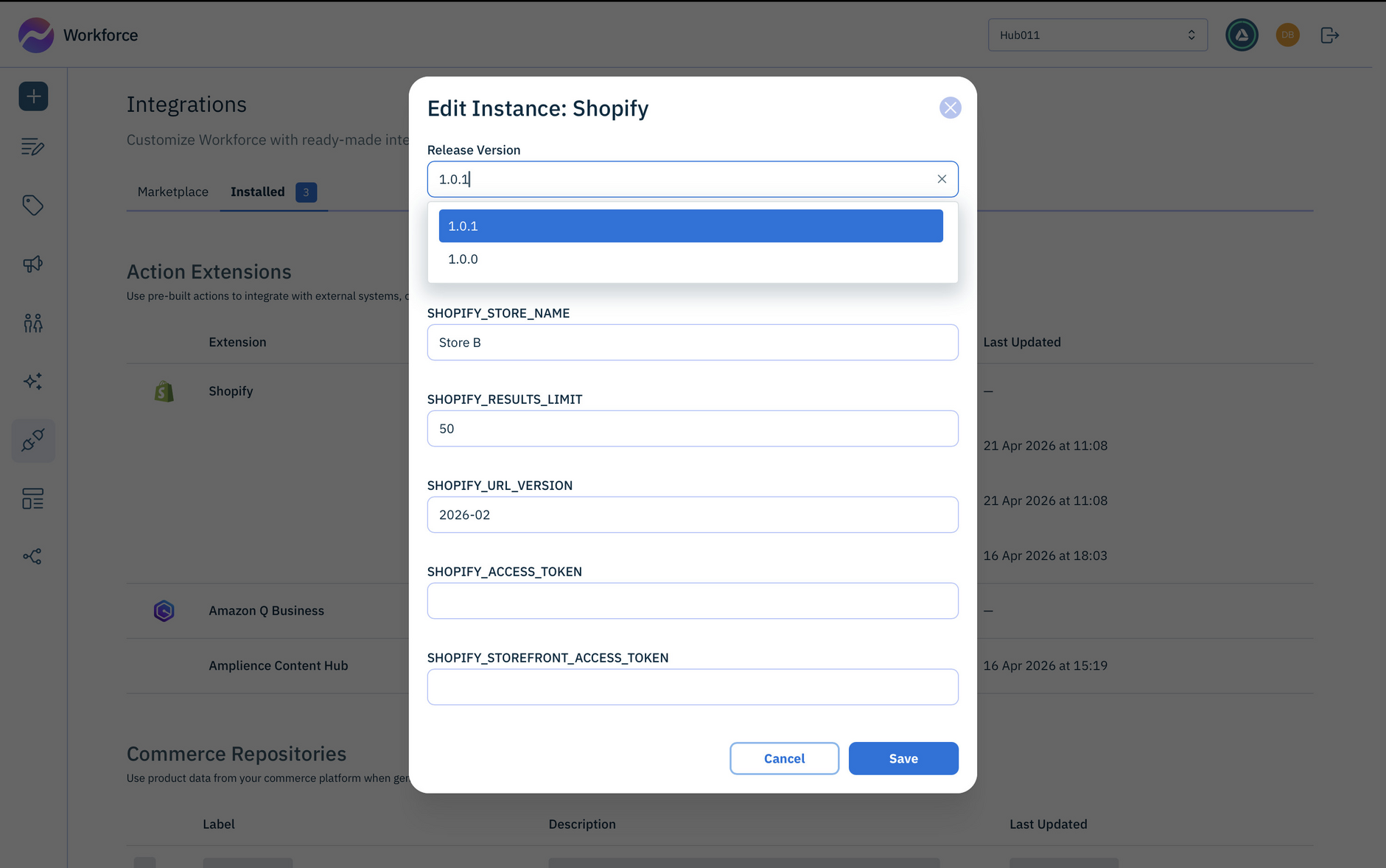This screenshot has height=868, width=1386.
Task: Open the people management sidebar icon
Action: coord(33,323)
